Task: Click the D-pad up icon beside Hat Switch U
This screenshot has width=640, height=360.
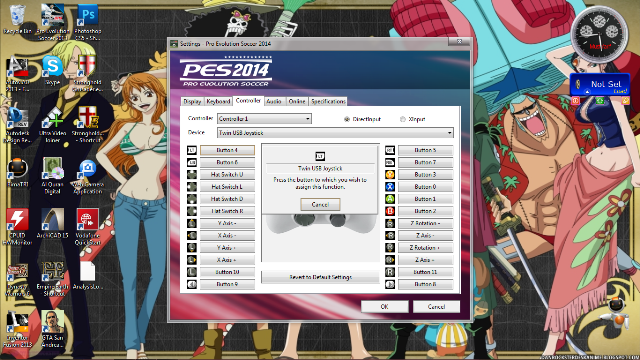Action: click(x=192, y=175)
